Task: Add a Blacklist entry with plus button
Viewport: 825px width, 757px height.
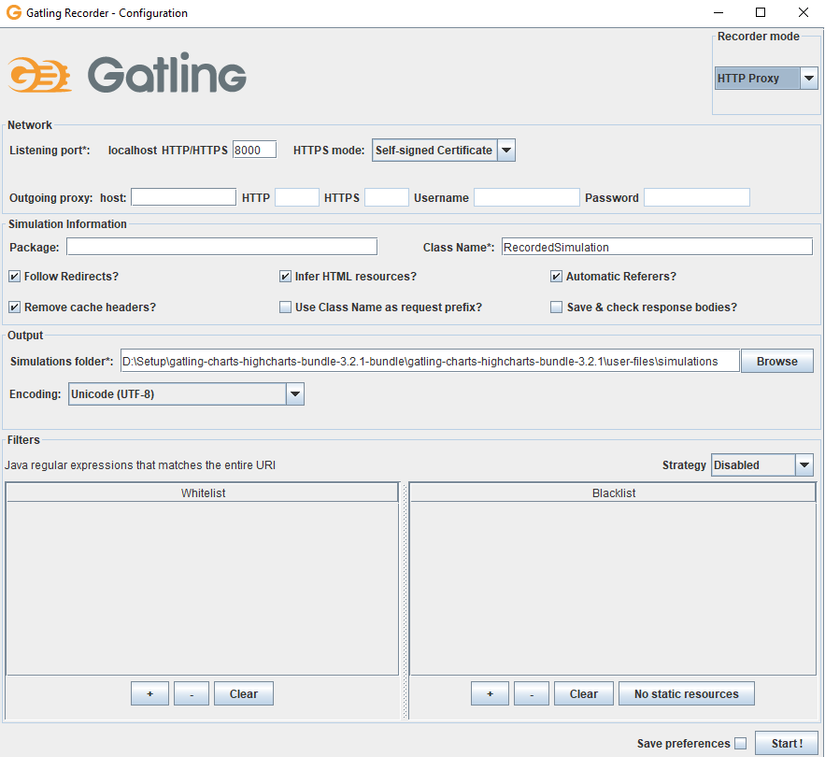Action: 490,694
